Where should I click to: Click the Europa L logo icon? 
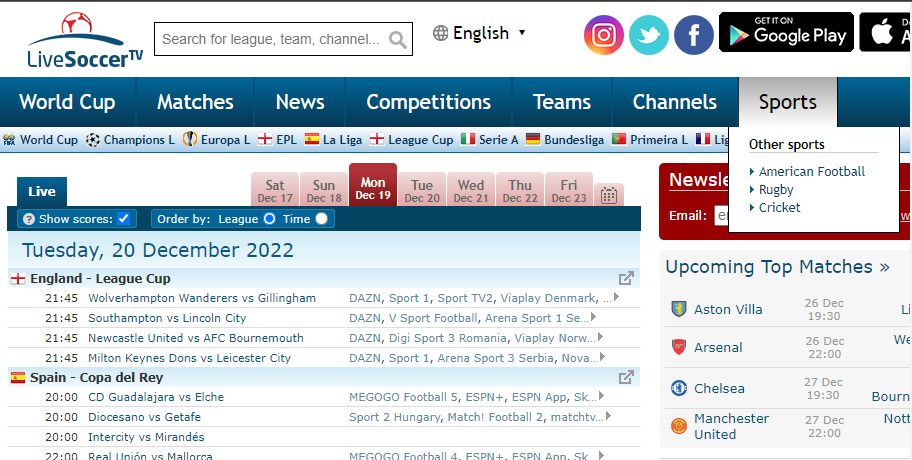tap(190, 140)
